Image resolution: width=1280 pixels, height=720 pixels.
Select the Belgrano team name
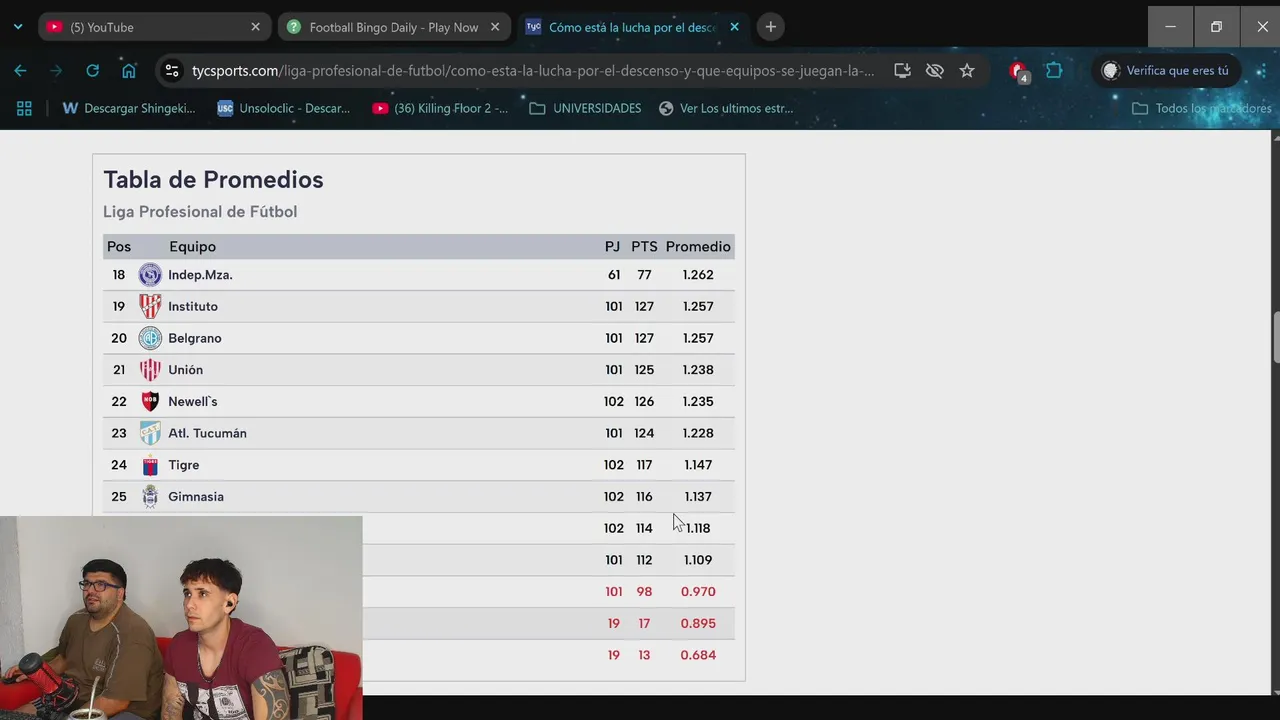point(195,338)
